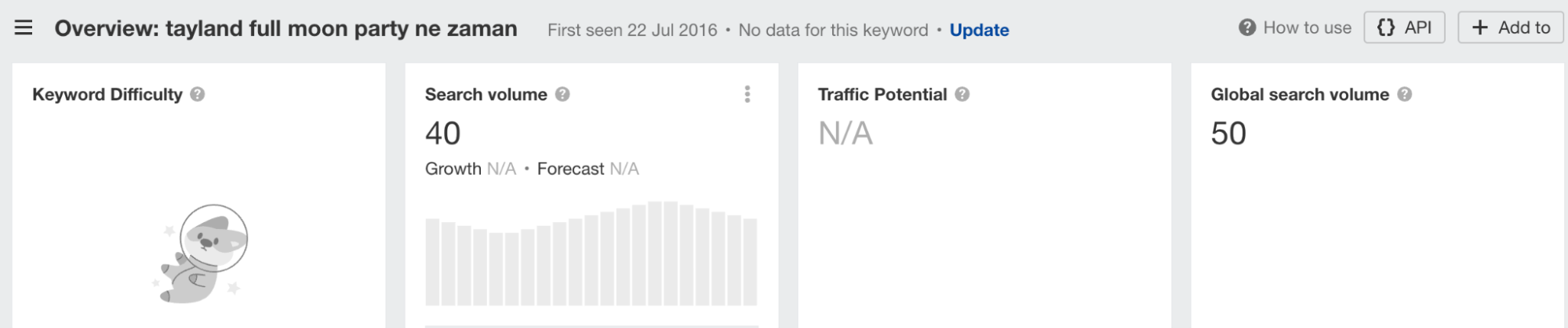1568x328 pixels.
Task: Open the Add to dropdown
Action: pos(1511,27)
